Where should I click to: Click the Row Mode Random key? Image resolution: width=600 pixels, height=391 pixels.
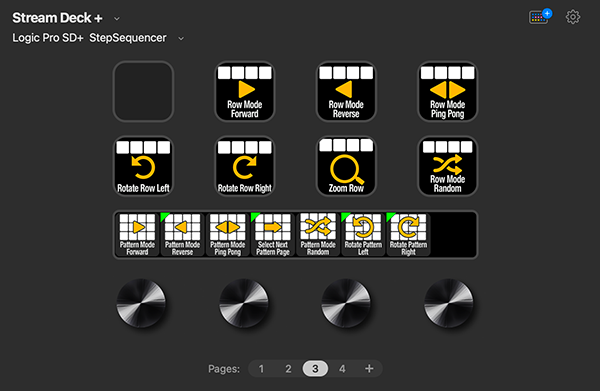pos(448,166)
